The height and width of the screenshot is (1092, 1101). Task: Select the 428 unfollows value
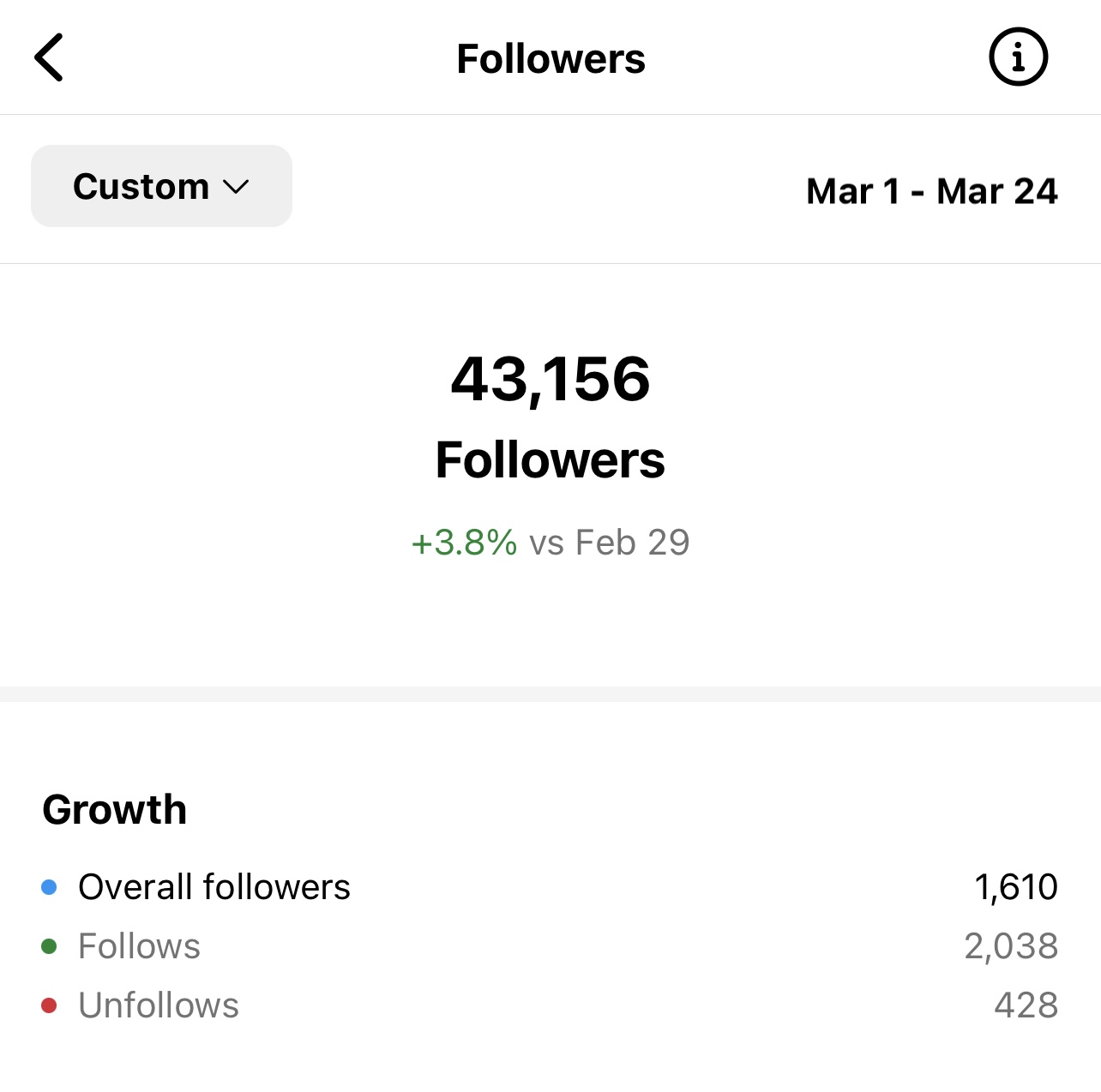point(1026,1005)
